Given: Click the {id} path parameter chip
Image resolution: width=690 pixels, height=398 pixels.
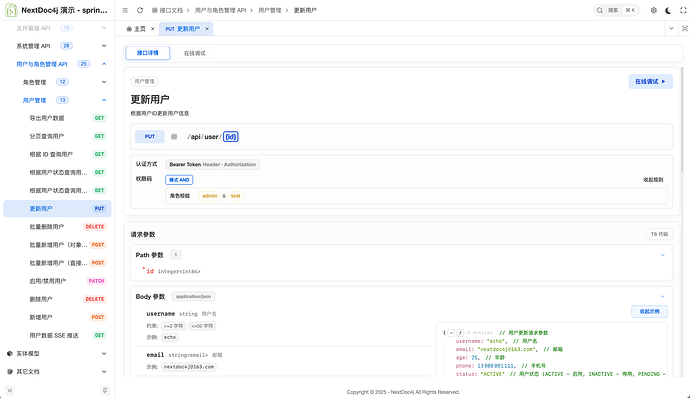Looking at the screenshot, I should [x=231, y=136].
